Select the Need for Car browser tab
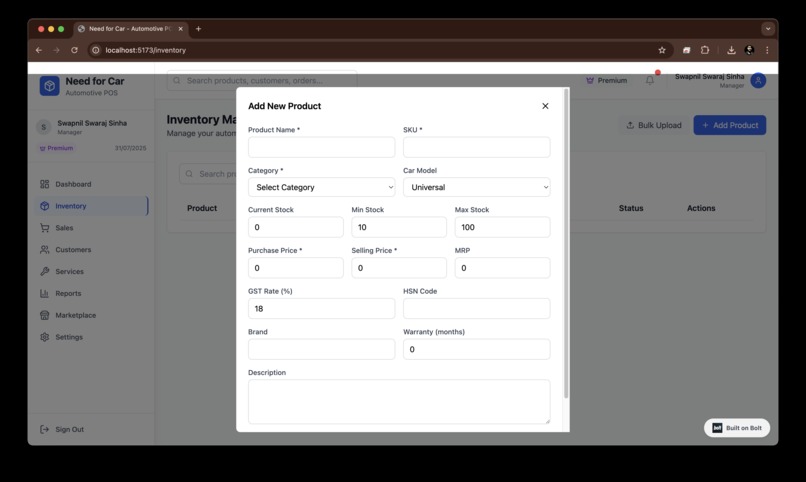Viewport: 806px width, 482px height. pos(131,29)
